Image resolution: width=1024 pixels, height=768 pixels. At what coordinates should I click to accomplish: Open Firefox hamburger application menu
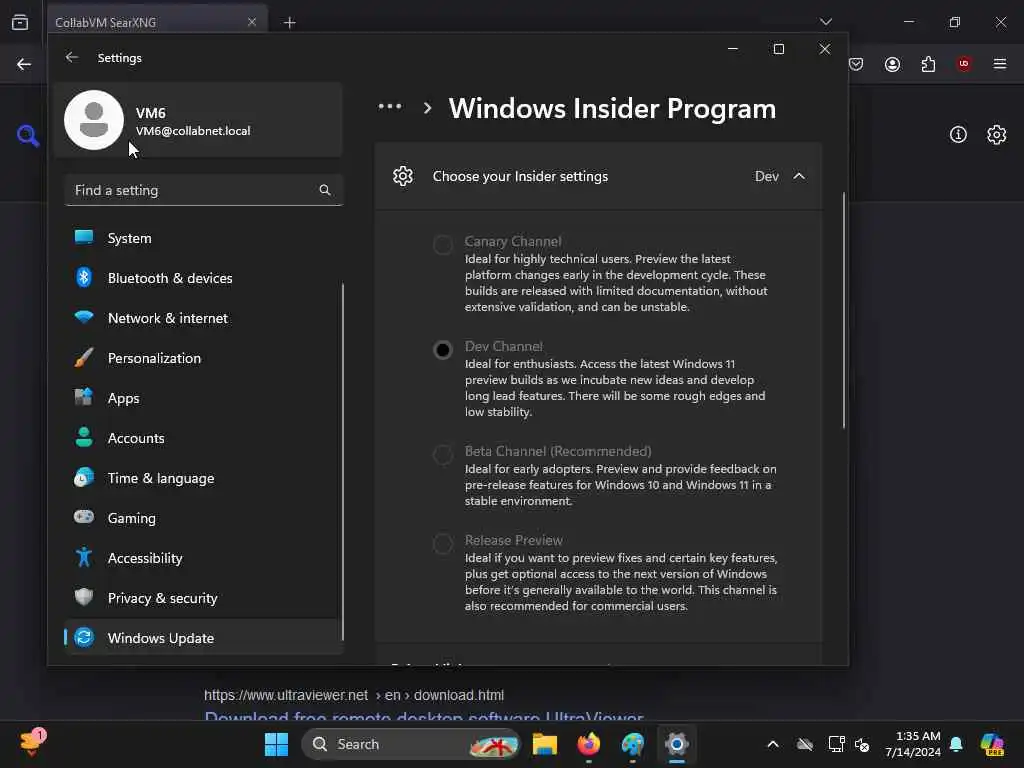click(x=1000, y=64)
